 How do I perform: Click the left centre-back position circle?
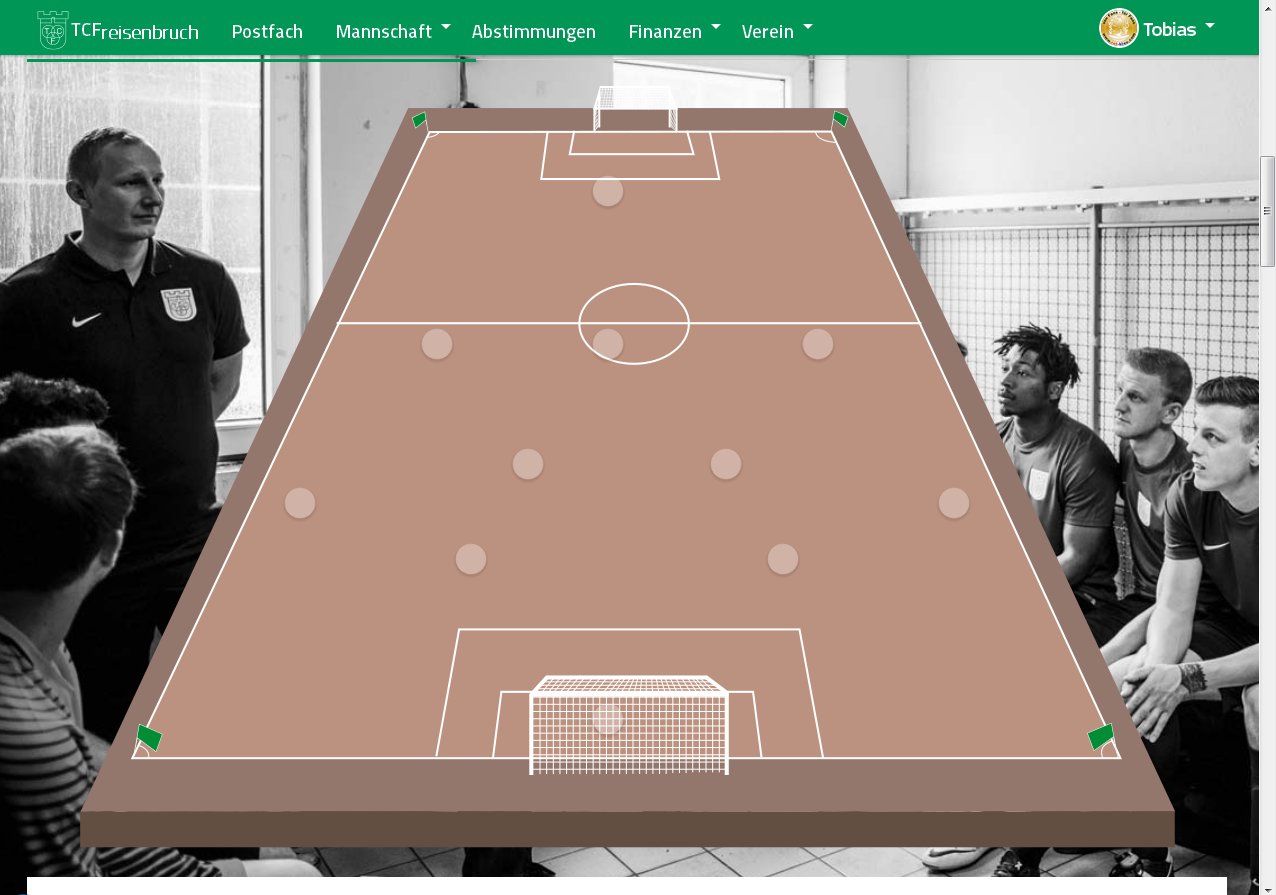(x=471, y=559)
